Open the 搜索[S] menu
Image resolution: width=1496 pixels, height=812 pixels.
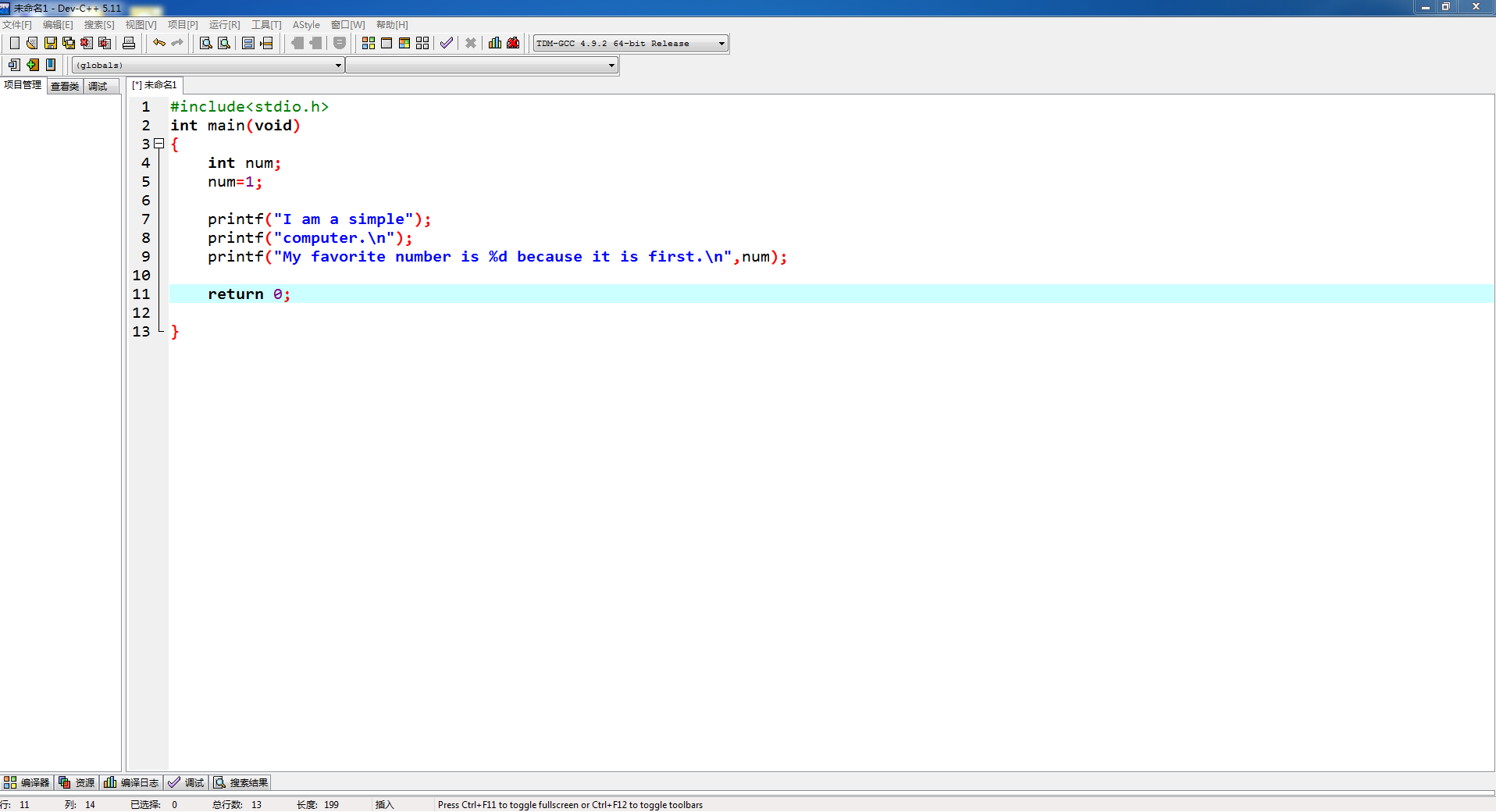coord(99,25)
